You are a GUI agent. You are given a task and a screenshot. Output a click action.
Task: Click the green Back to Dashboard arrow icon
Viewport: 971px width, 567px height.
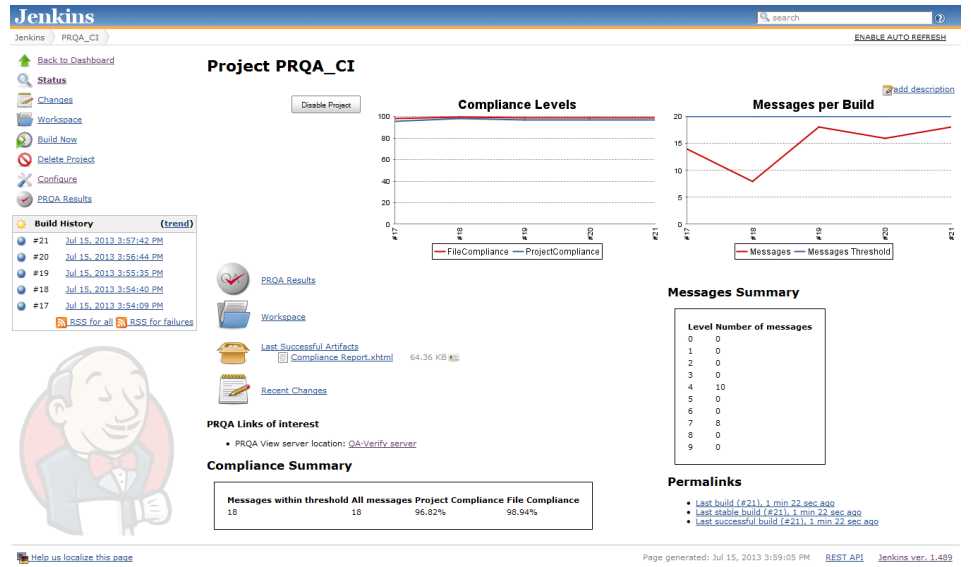point(24,60)
